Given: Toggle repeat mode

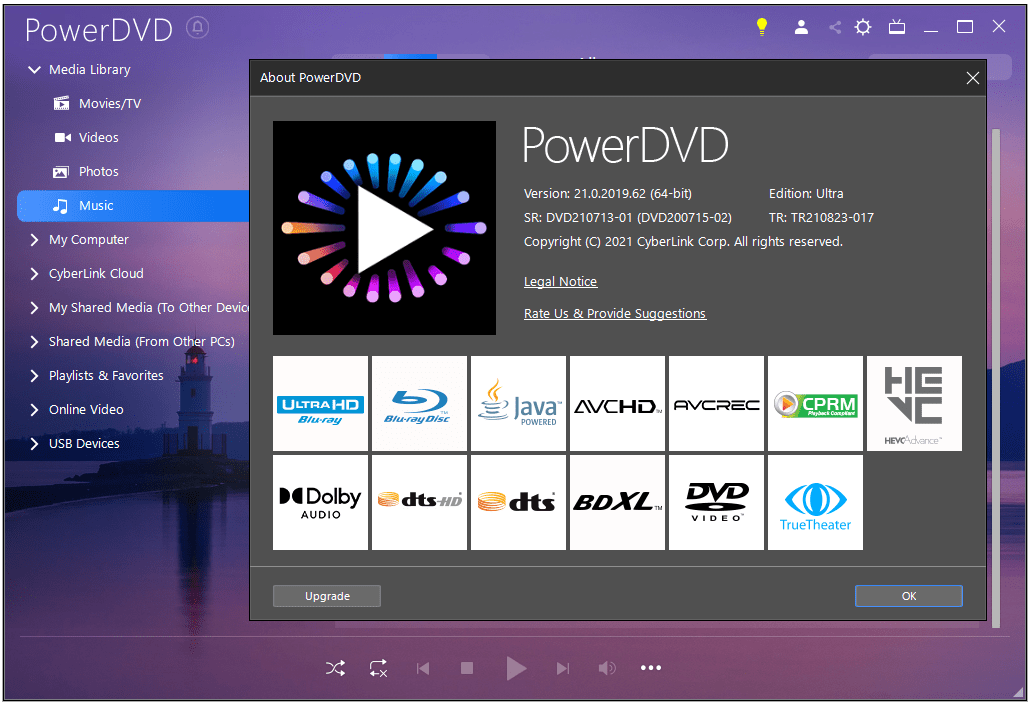Looking at the screenshot, I should (379, 669).
